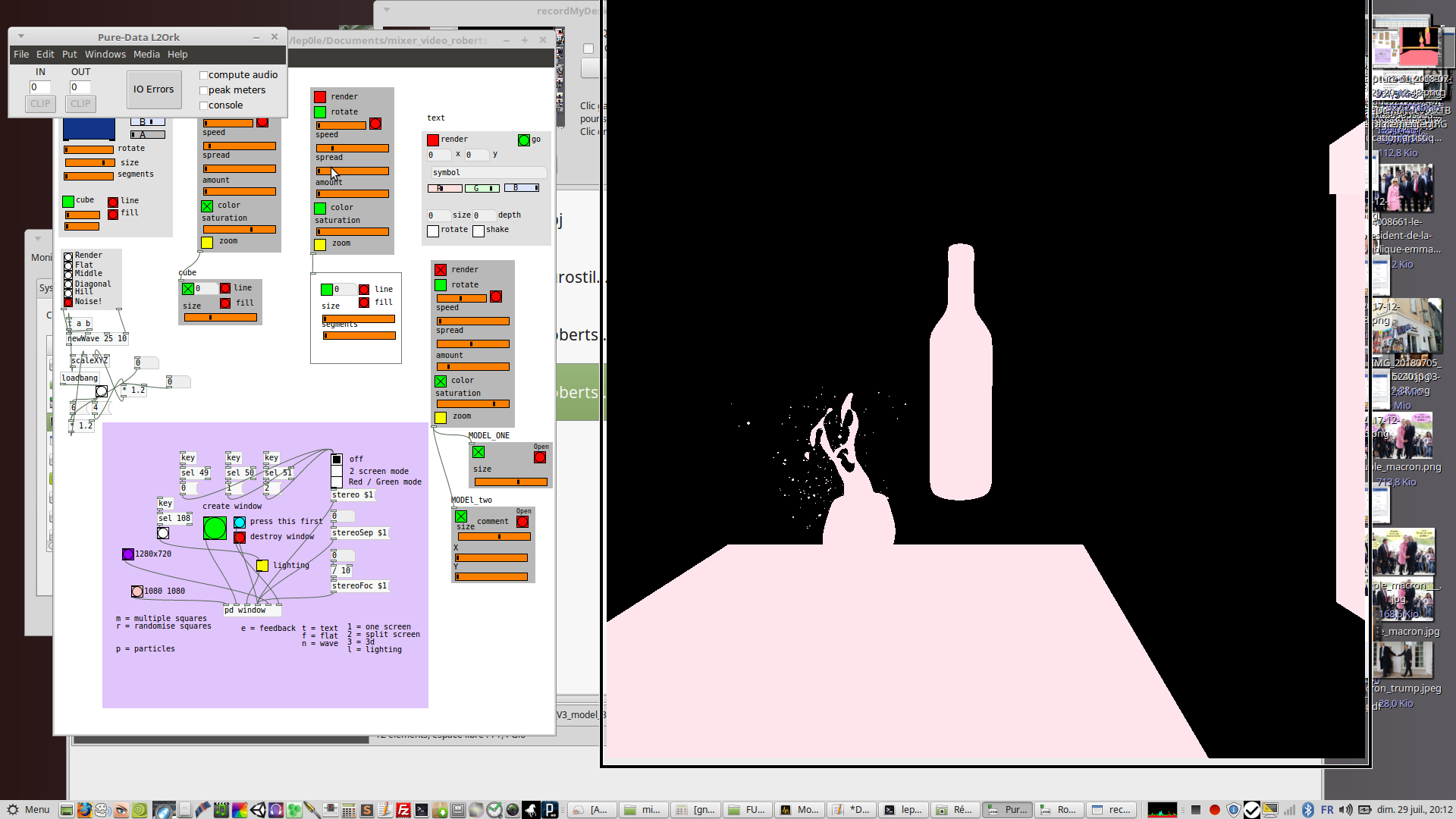Launch FileZilla from the panel
Viewport: 1456px width, 819px height.
click(x=403, y=810)
